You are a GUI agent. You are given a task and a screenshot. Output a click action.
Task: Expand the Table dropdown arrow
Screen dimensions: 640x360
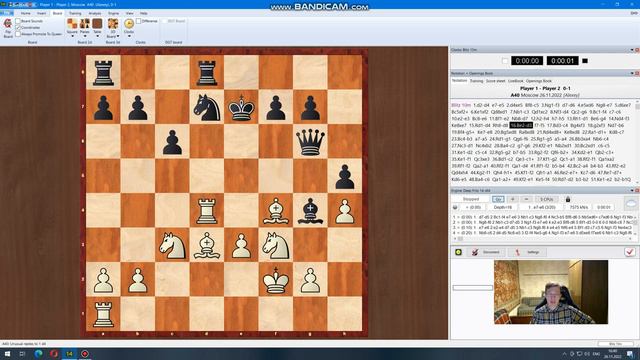97,36
